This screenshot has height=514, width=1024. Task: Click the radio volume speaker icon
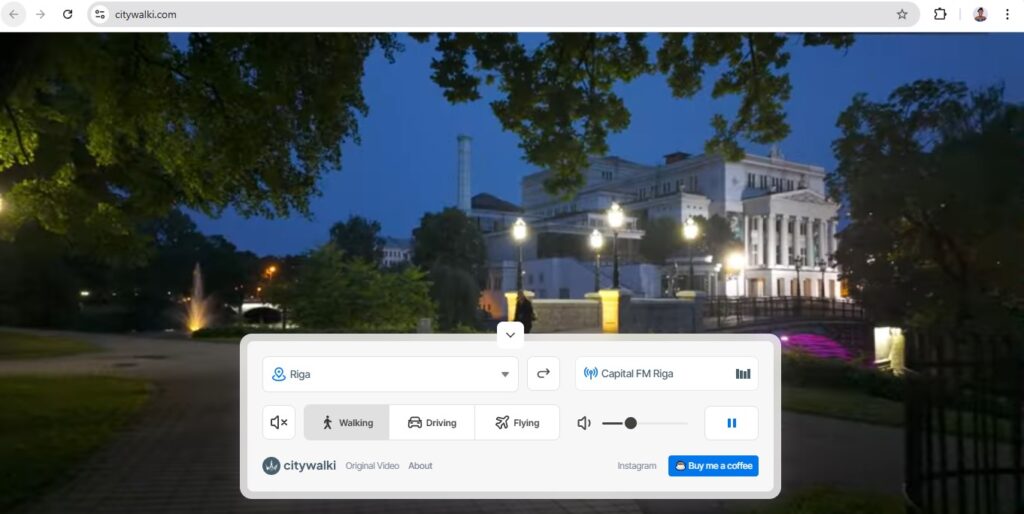click(584, 423)
